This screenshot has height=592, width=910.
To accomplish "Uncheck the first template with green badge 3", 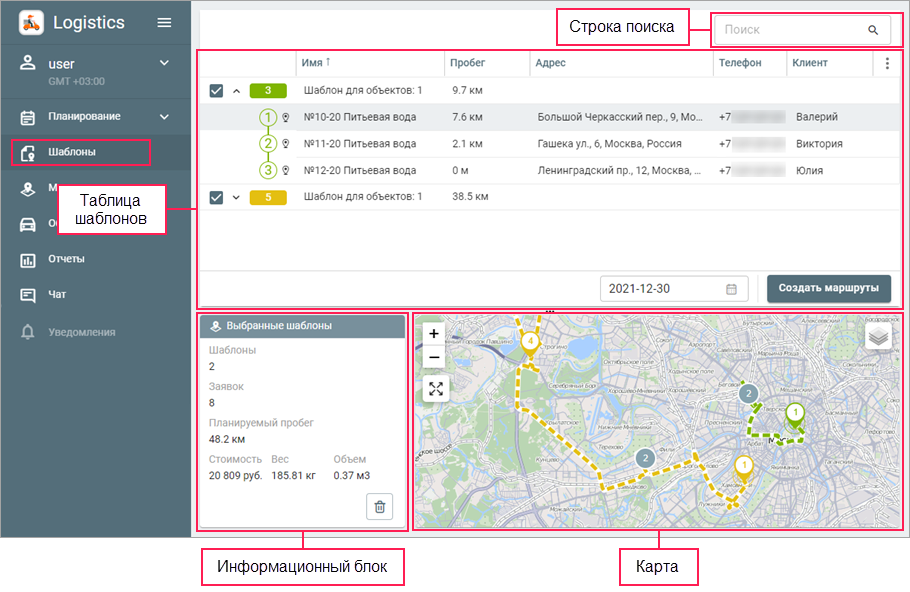I will [x=217, y=91].
